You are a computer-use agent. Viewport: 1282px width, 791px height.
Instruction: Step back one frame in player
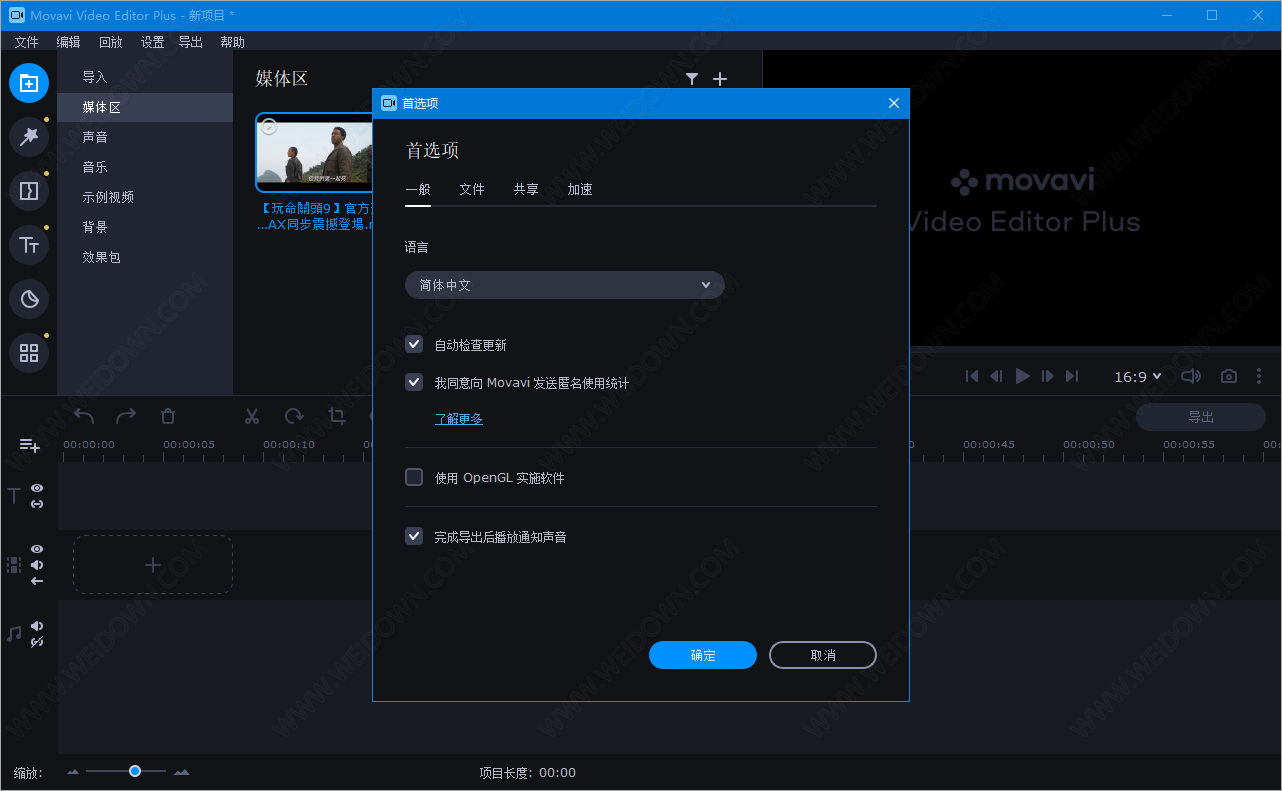point(996,376)
